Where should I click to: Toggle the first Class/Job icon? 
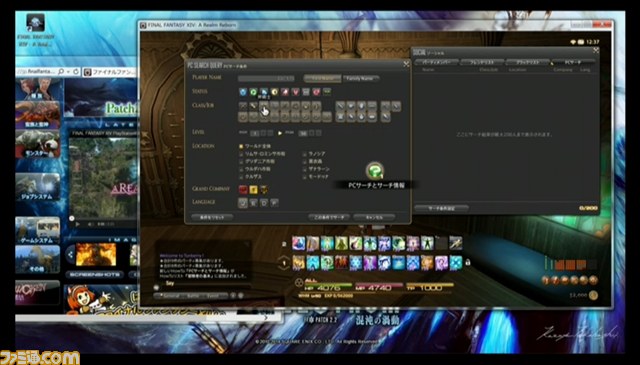pos(243,106)
